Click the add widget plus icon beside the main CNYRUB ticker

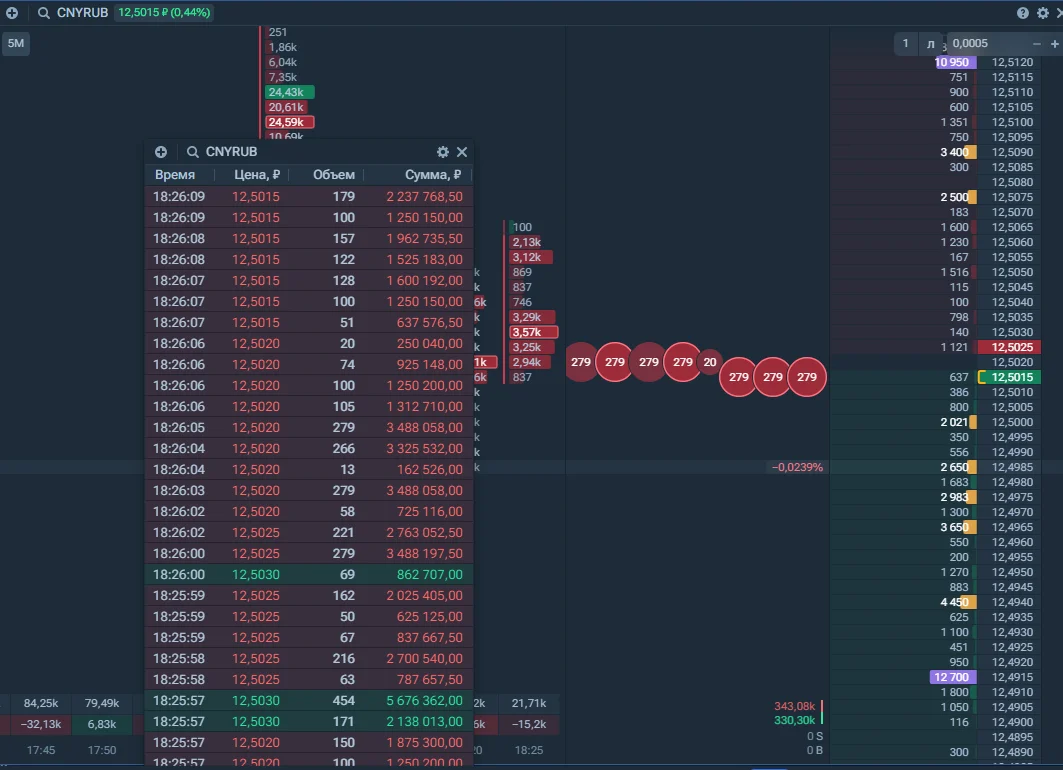12,13
